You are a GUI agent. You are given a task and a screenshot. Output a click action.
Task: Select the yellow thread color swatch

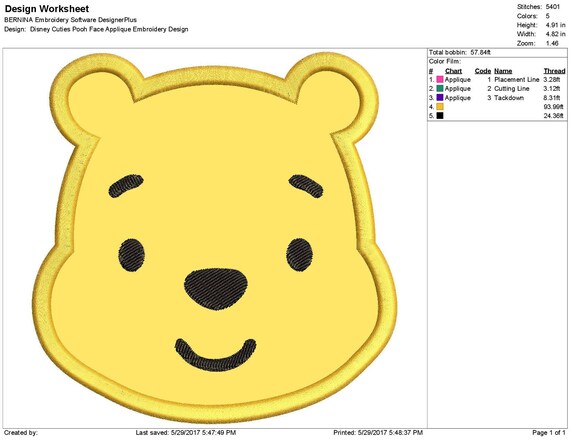[440, 107]
